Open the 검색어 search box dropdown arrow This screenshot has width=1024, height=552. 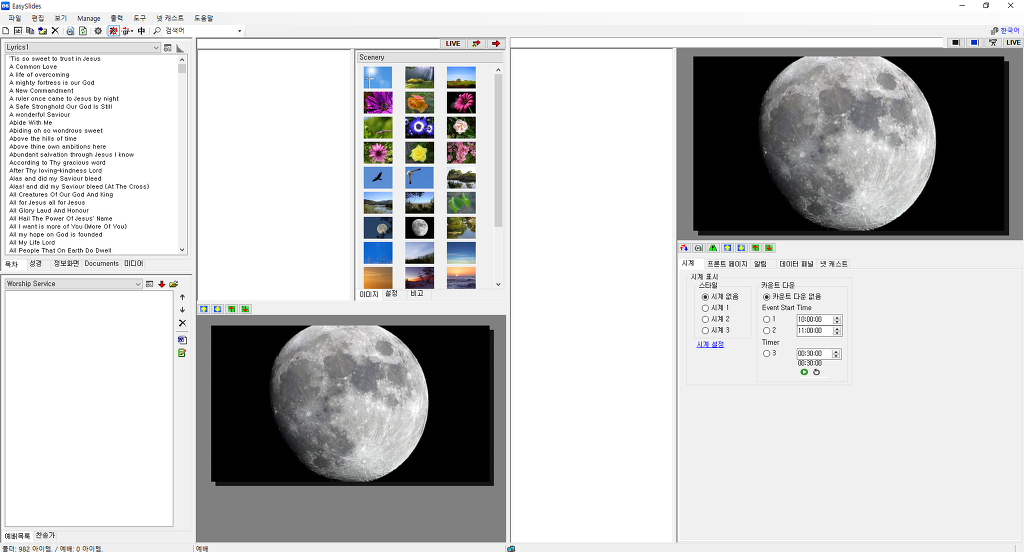(x=240, y=31)
